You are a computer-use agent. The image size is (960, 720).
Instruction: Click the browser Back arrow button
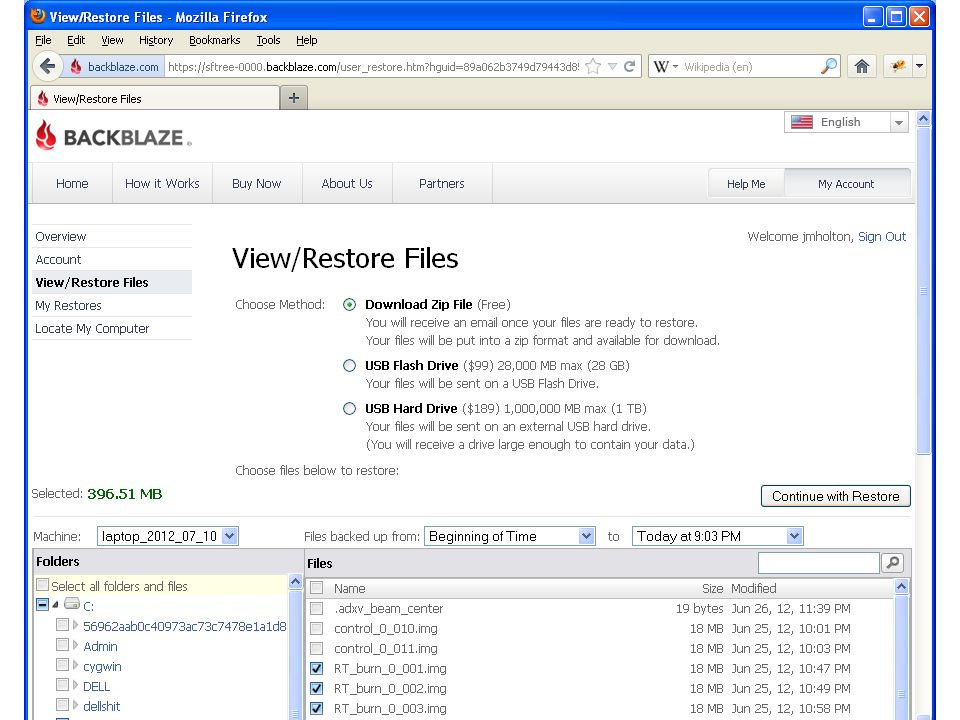[x=47, y=66]
